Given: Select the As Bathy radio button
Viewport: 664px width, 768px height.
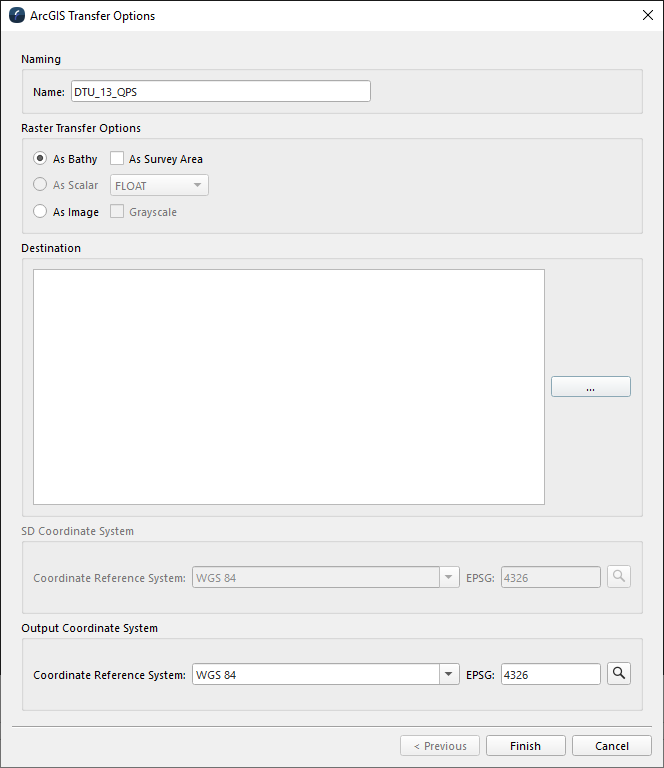Looking at the screenshot, I should [x=40, y=159].
